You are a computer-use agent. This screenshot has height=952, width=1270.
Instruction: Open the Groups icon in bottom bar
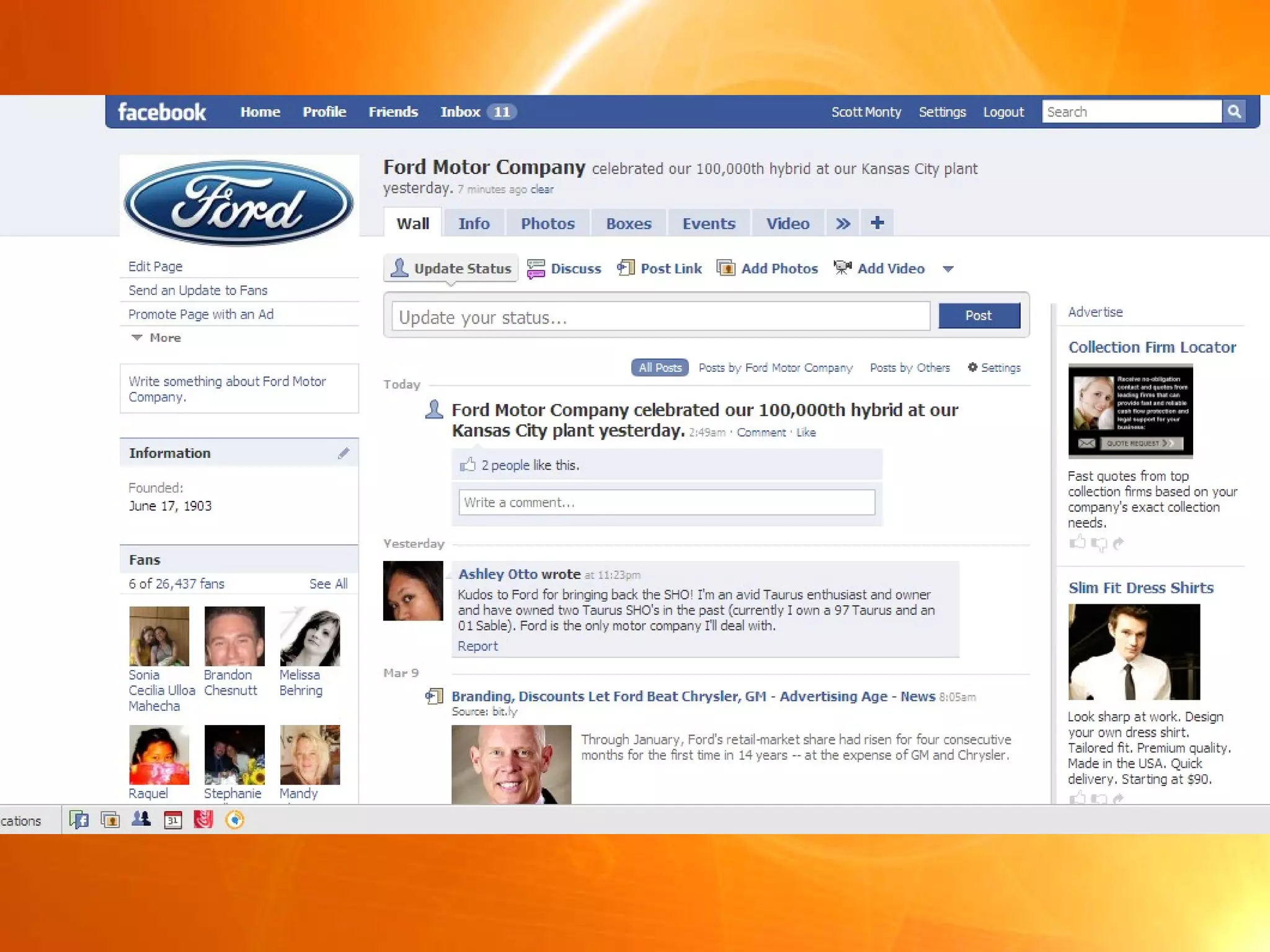coord(141,820)
